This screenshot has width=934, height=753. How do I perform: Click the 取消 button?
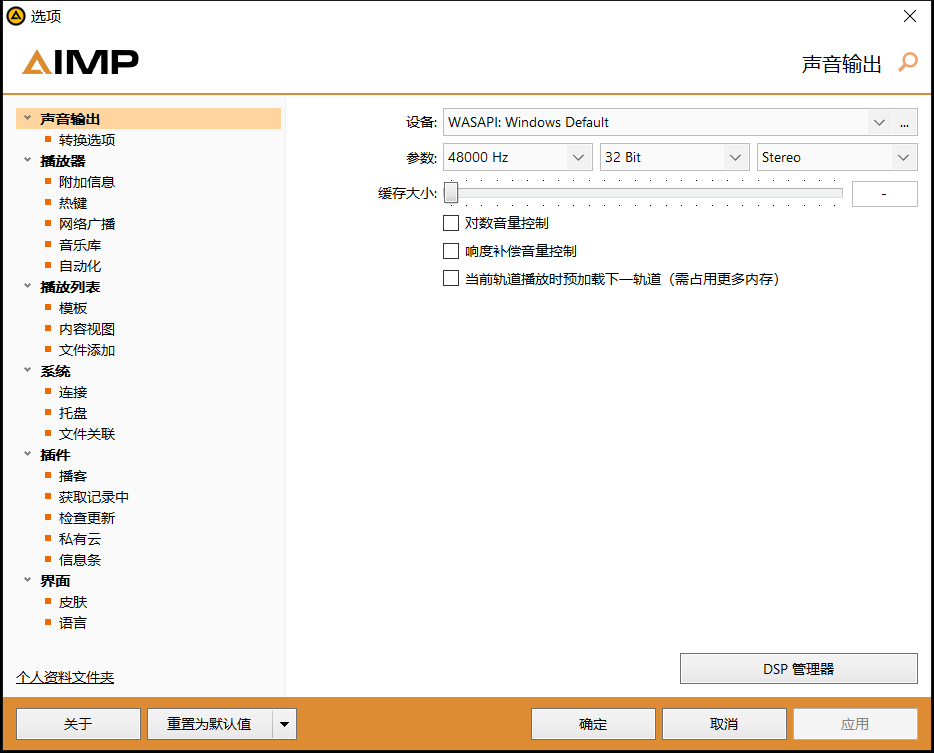click(724, 724)
